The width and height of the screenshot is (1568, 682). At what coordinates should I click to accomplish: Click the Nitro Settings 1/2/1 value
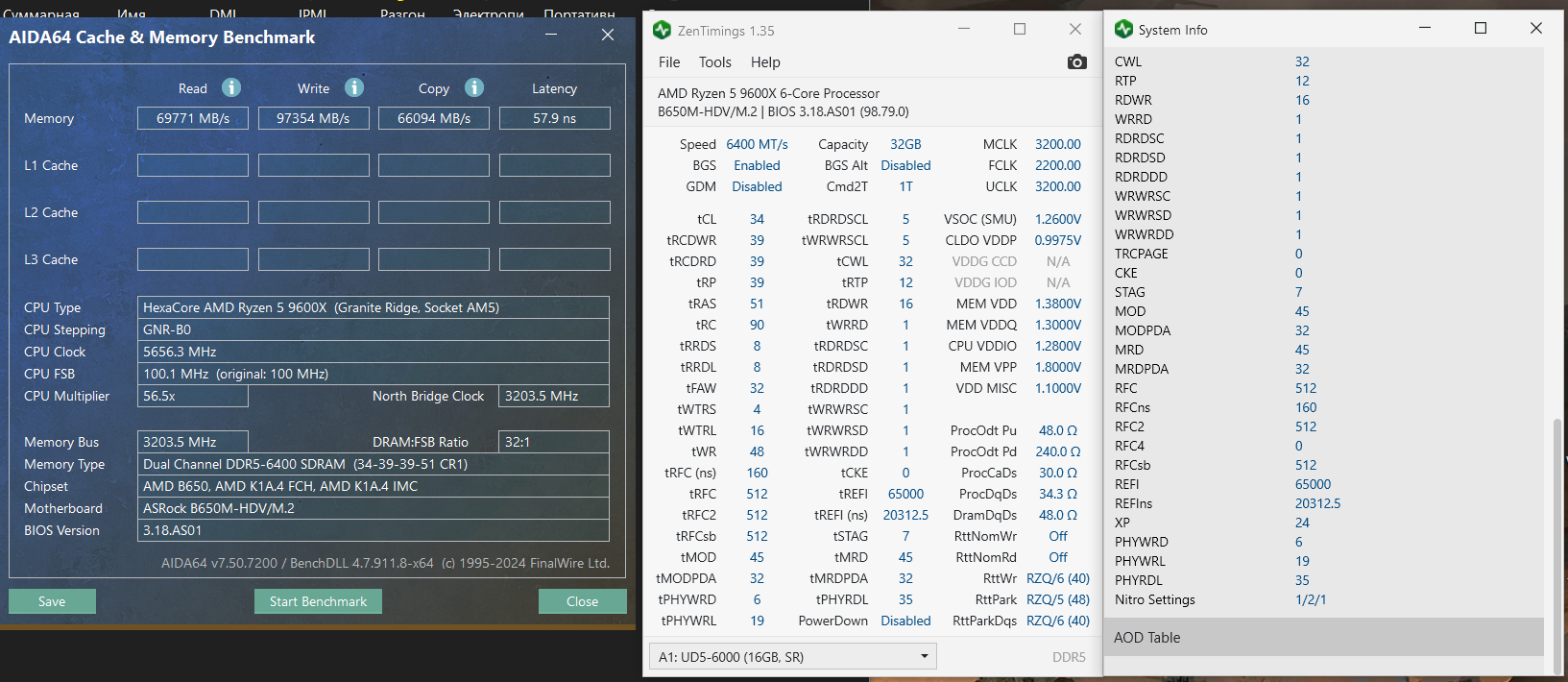[x=1311, y=599]
